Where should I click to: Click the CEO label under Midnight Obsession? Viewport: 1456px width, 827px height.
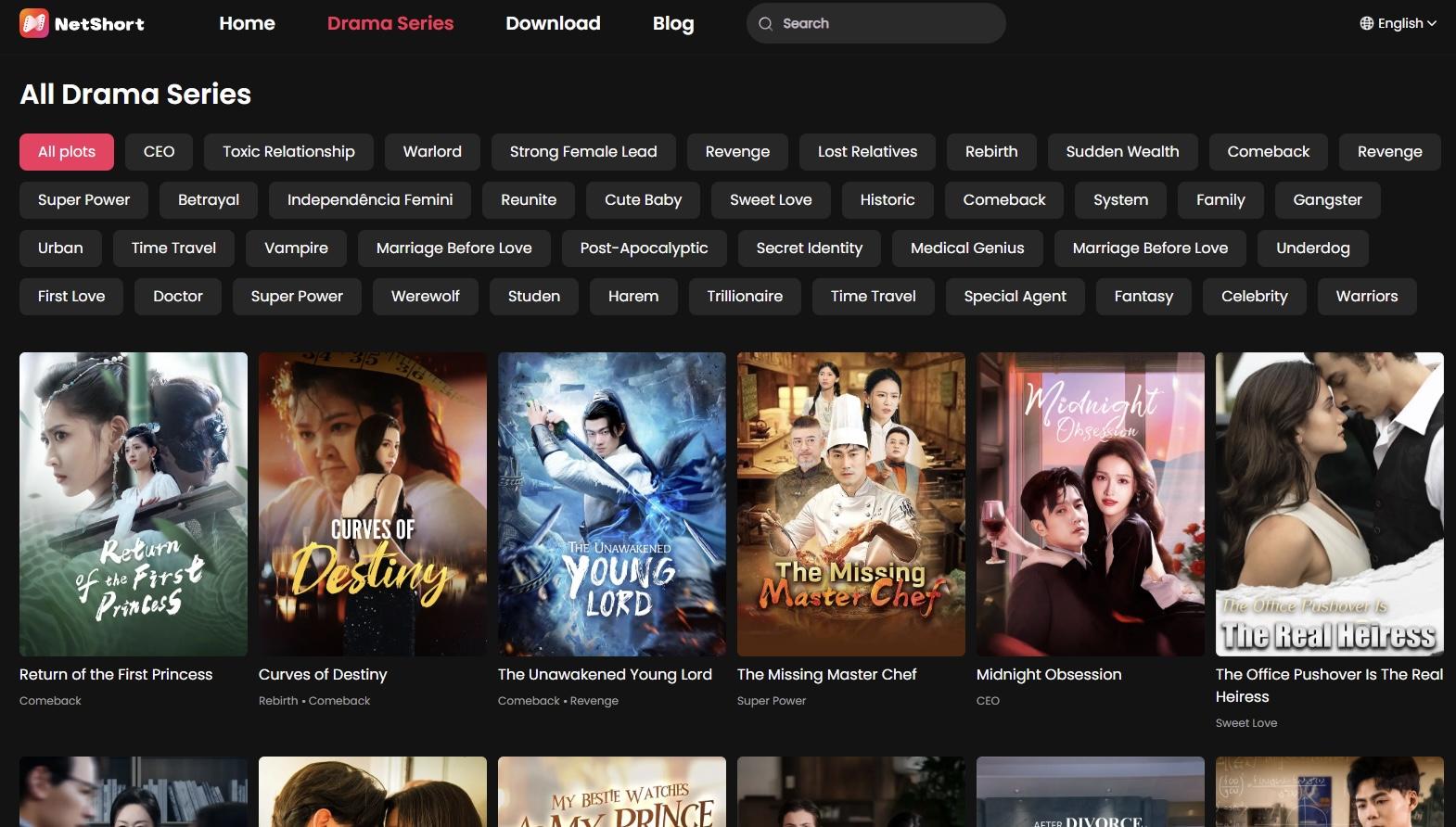click(x=989, y=701)
